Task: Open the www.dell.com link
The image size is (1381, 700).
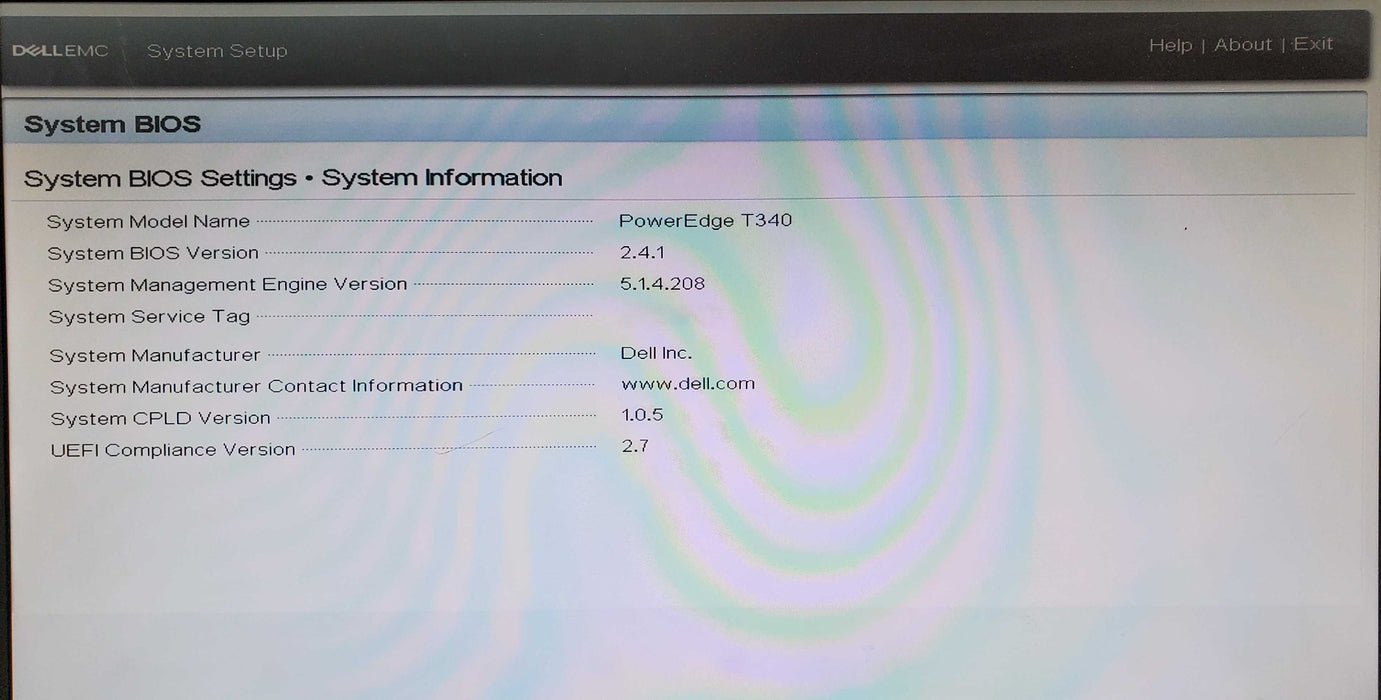Action: [687, 383]
